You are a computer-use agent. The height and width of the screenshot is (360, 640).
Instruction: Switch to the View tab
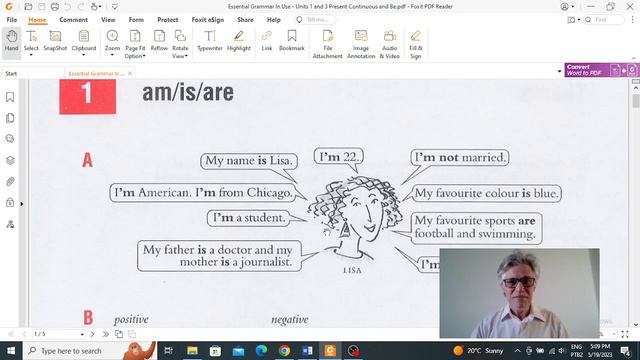point(108,20)
